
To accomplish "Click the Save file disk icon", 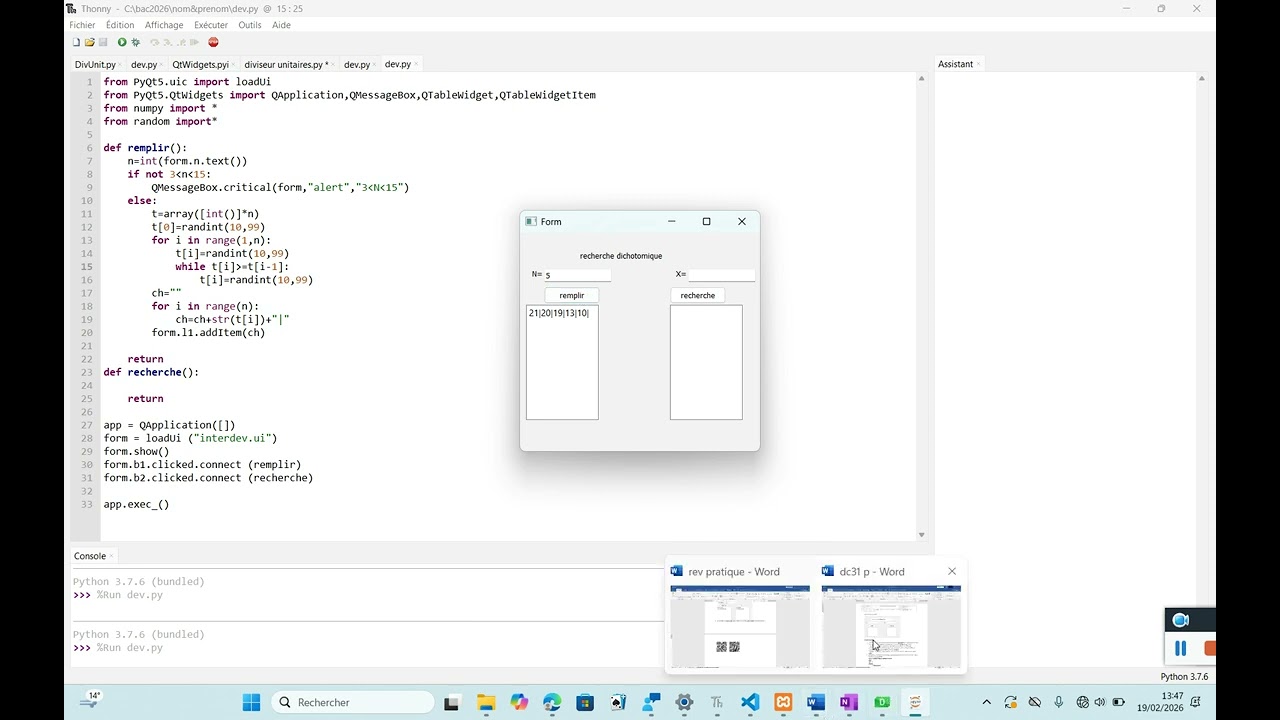I will point(103,42).
